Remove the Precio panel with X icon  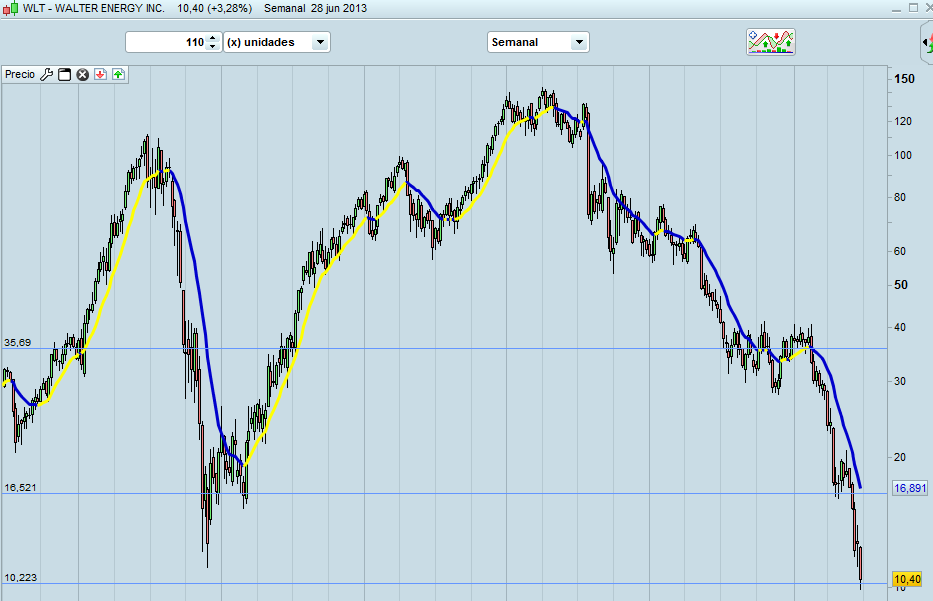pyautogui.click(x=83, y=74)
